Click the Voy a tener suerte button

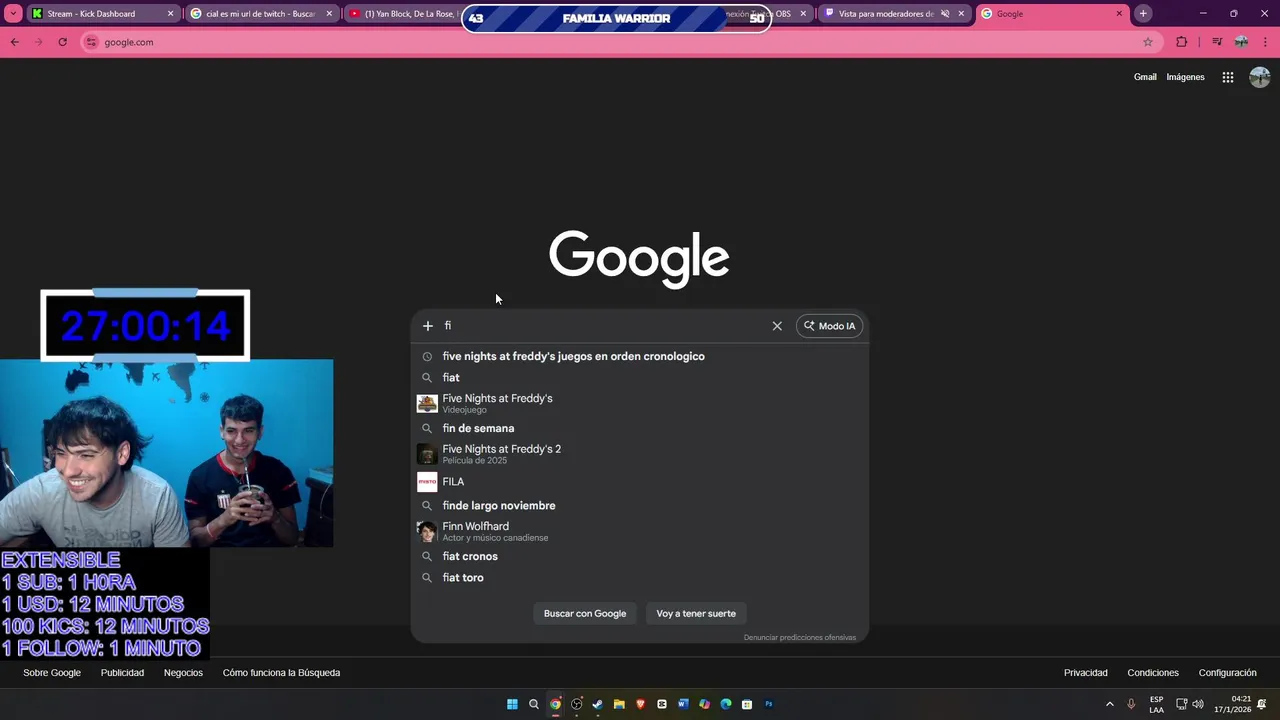(696, 613)
